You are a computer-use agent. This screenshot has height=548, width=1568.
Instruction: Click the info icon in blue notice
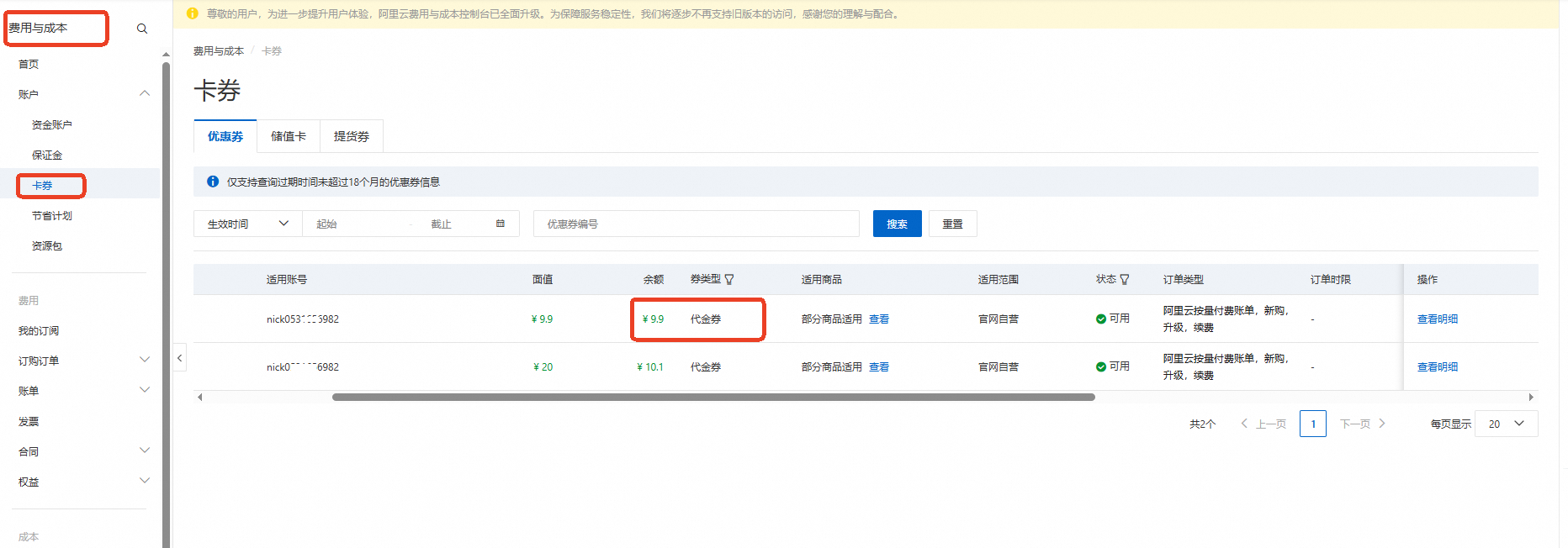[213, 182]
